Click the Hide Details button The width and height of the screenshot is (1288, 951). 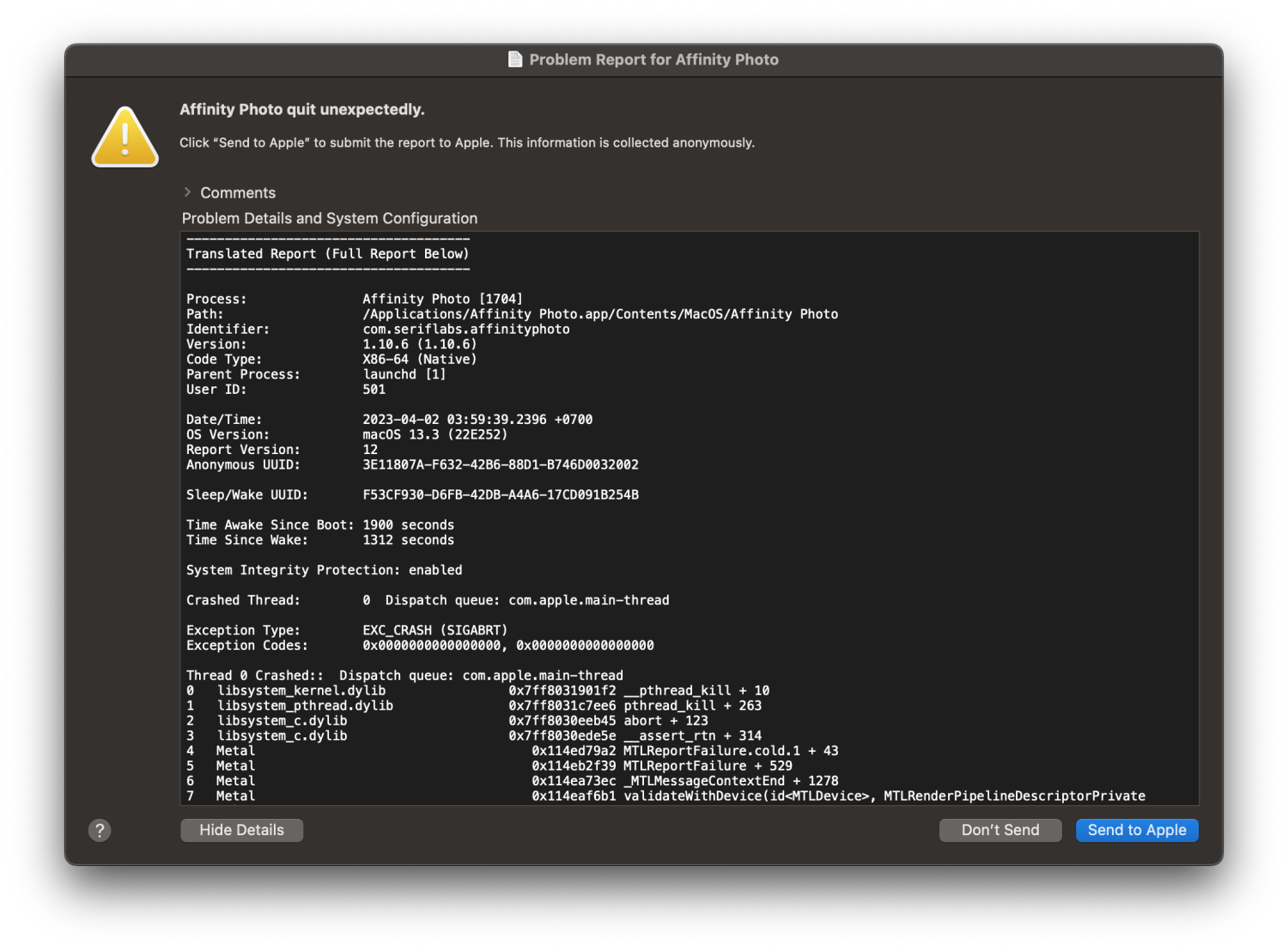pyautogui.click(x=241, y=830)
